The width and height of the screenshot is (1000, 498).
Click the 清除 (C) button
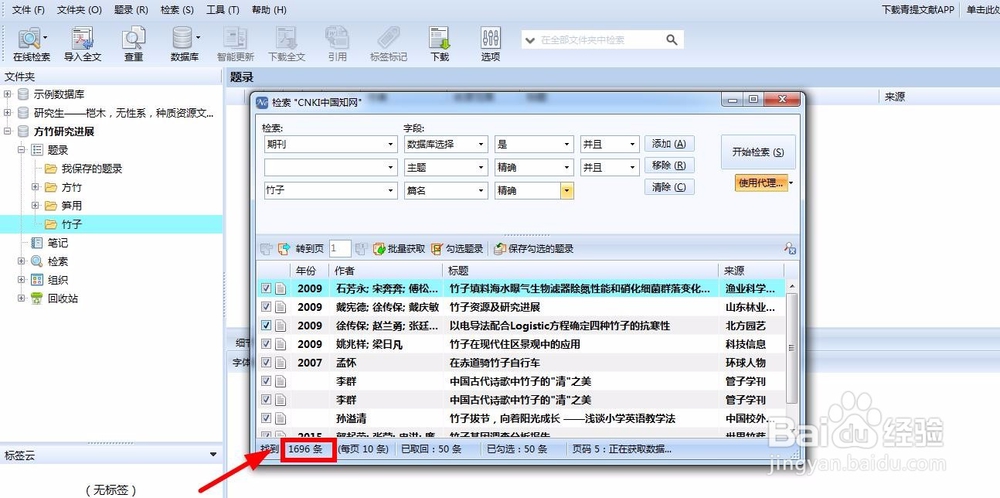point(669,187)
